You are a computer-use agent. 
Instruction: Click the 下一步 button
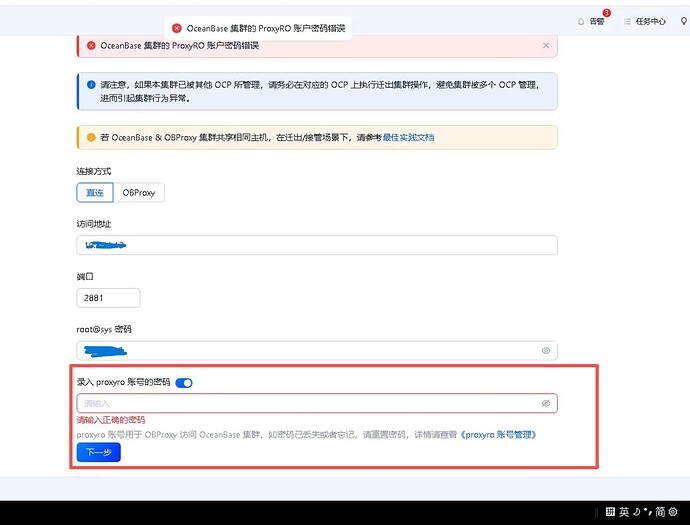point(98,453)
